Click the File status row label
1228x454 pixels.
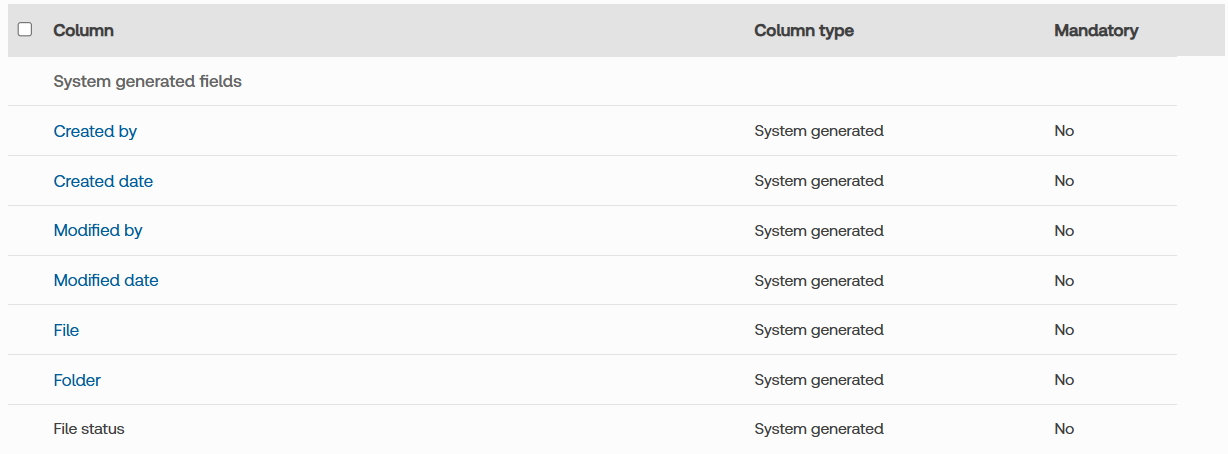tap(89, 429)
